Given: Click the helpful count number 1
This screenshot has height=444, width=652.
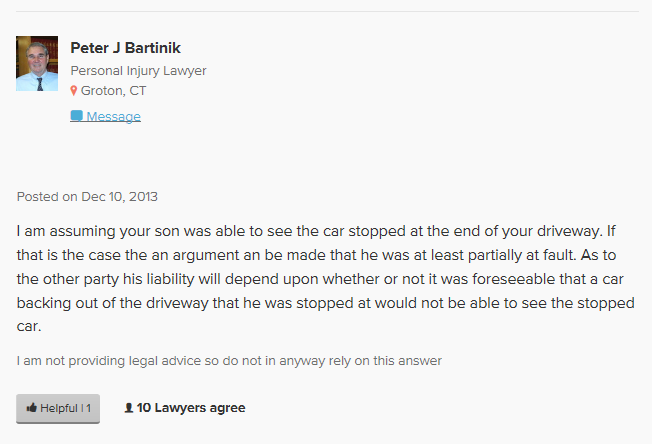Looking at the screenshot, I should pyautogui.click(x=88, y=408).
